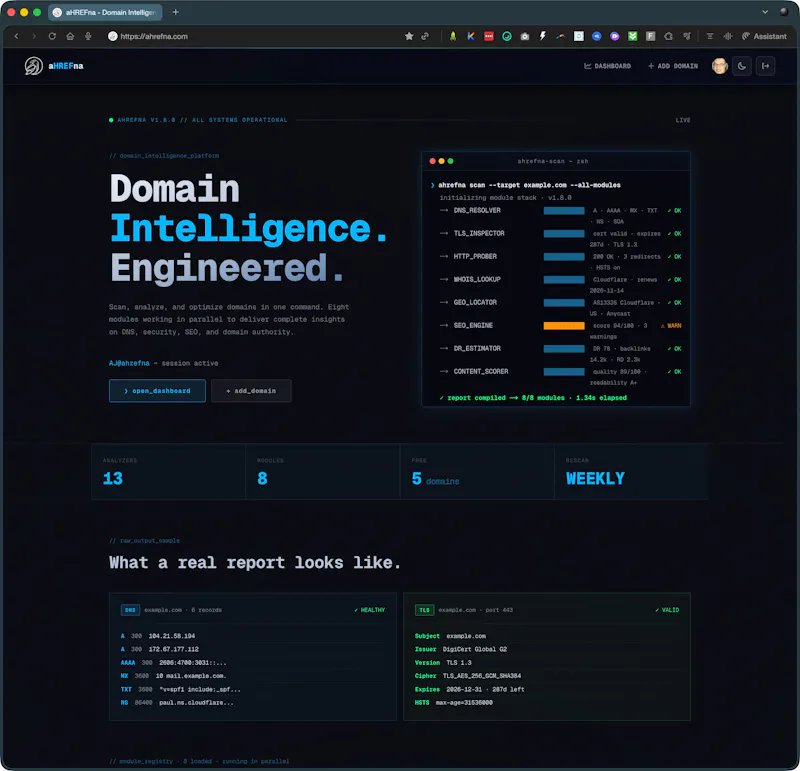Image resolution: width=800 pixels, height=771 pixels.
Task: Click the LIVE indicator label
Action: 683,120
